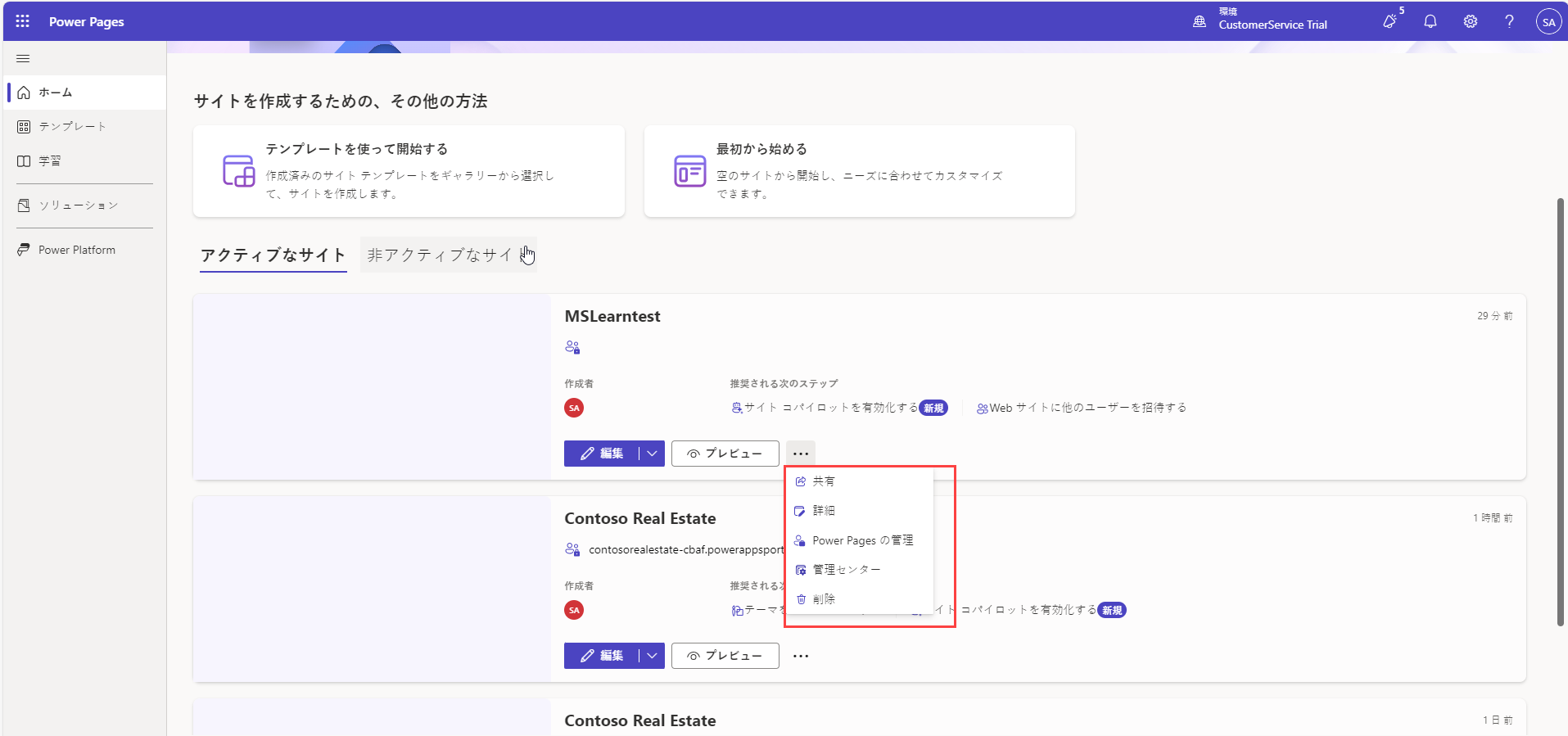1568x736 pixels.
Task: Click the 最初から始める card icon
Action: coord(690,171)
